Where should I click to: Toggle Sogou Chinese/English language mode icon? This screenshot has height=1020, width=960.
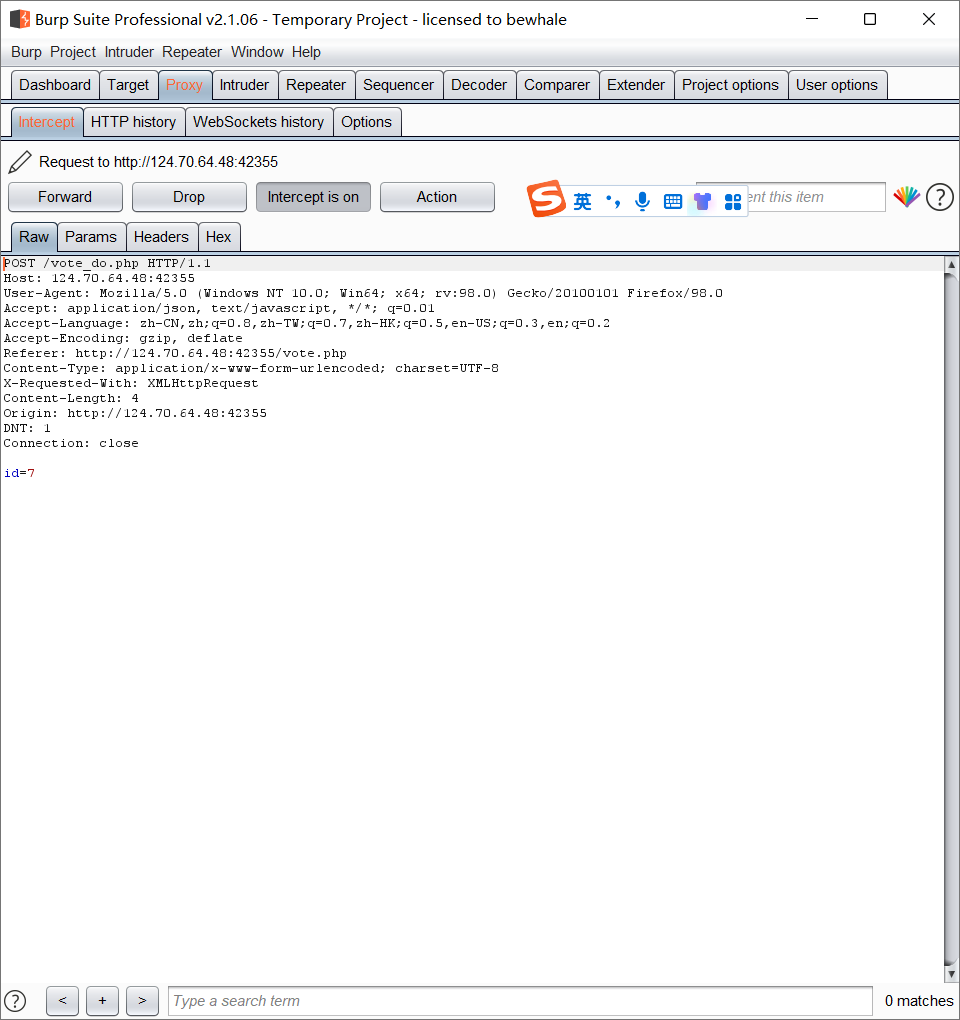pos(582,202)
